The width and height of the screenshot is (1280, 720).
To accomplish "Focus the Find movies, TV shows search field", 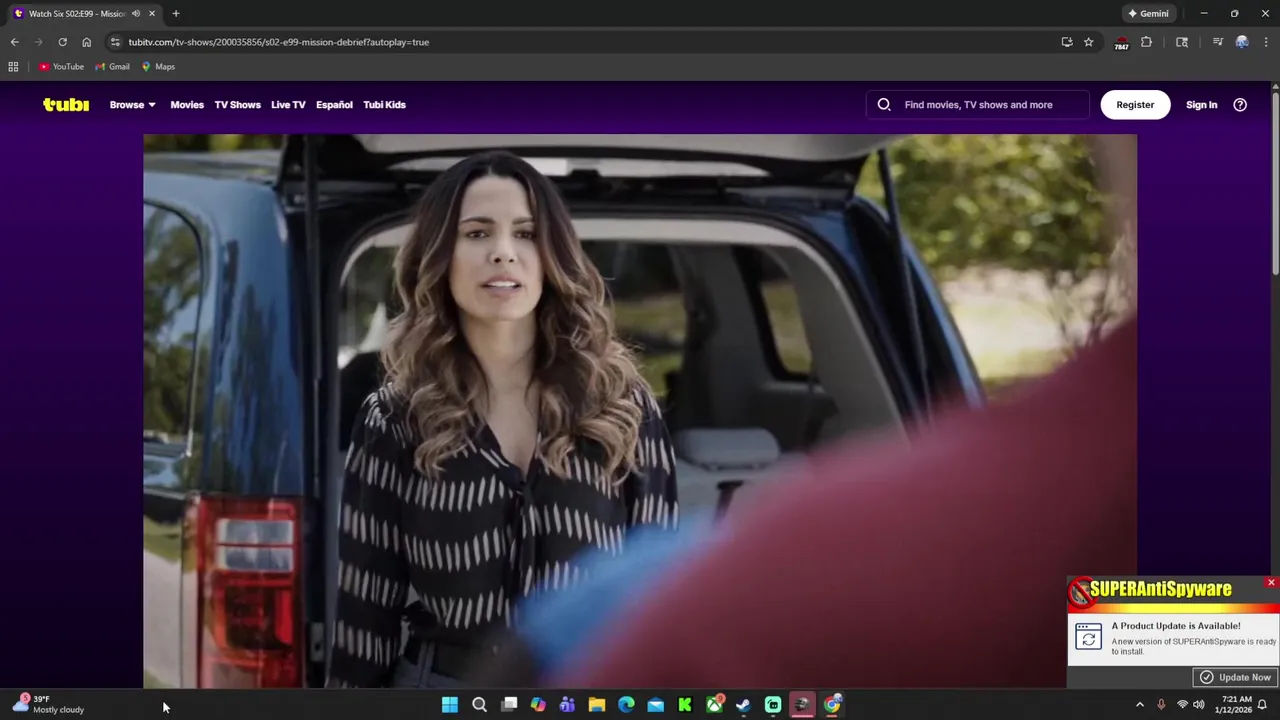I will [x=978, y=104].
